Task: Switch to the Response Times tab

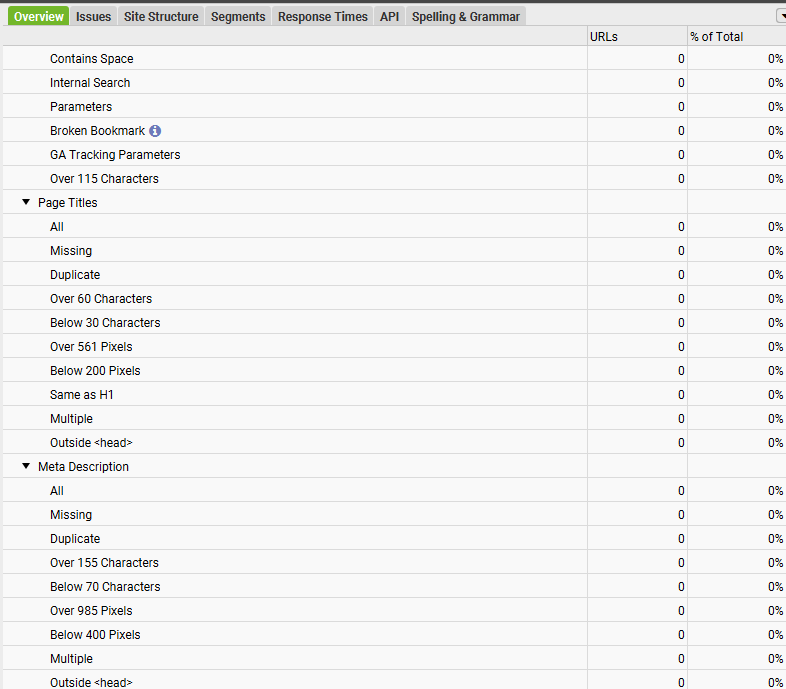Action: point(323,17)
